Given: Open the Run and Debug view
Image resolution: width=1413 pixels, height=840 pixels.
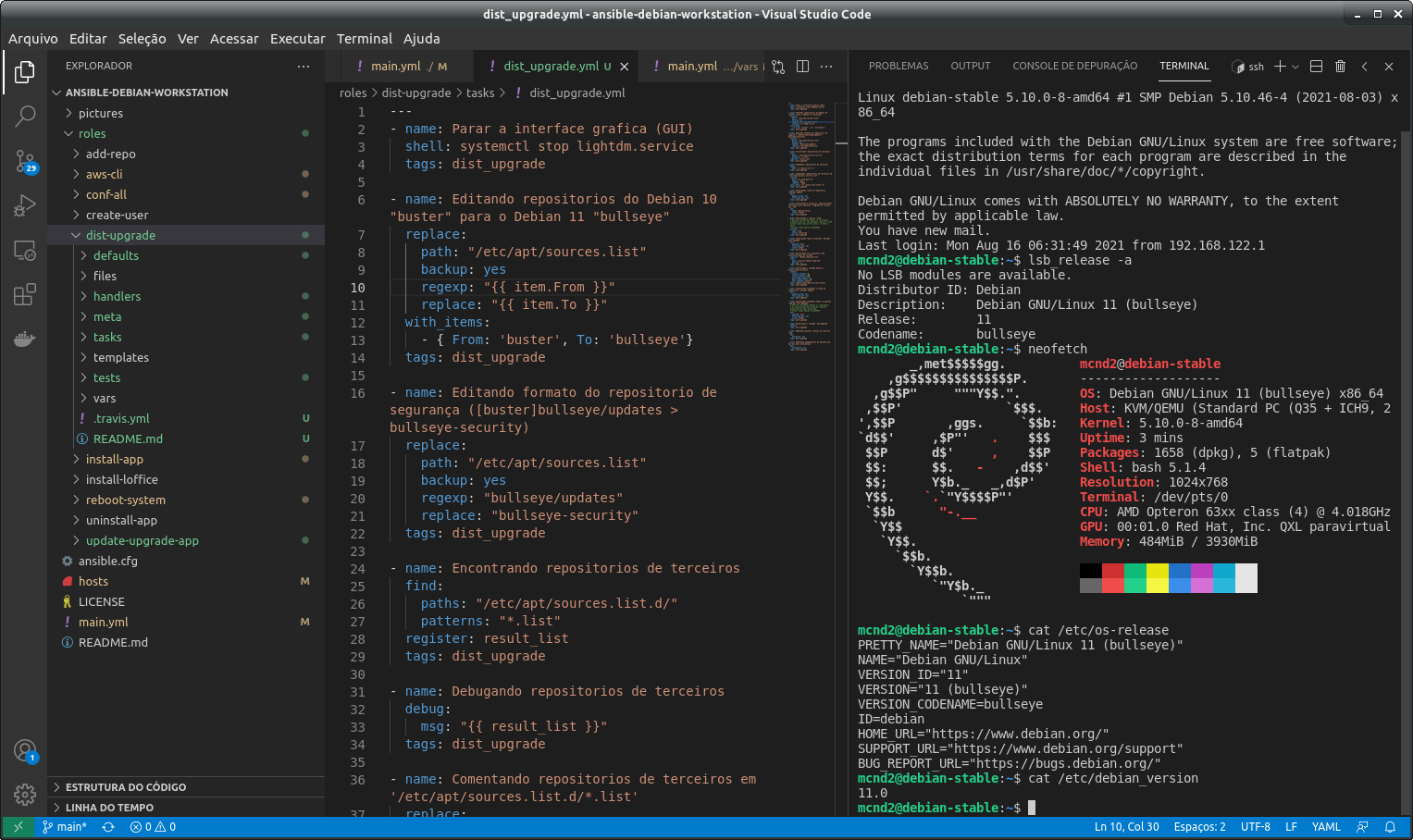Looking at the screenshot, I should pos(25,205).
